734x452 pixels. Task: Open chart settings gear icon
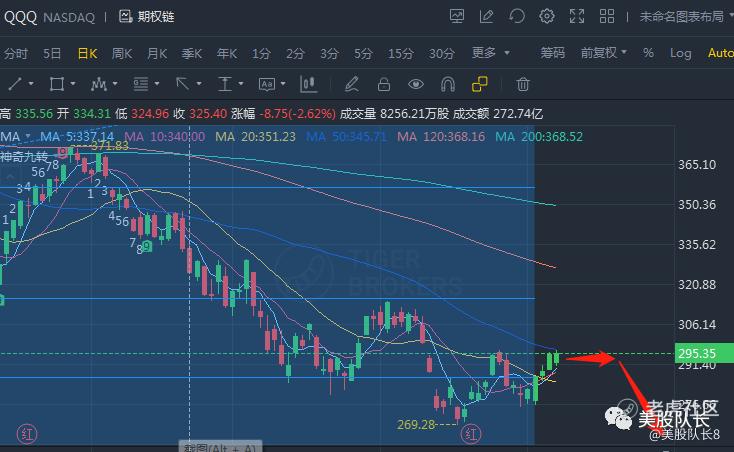pos(547,16)
